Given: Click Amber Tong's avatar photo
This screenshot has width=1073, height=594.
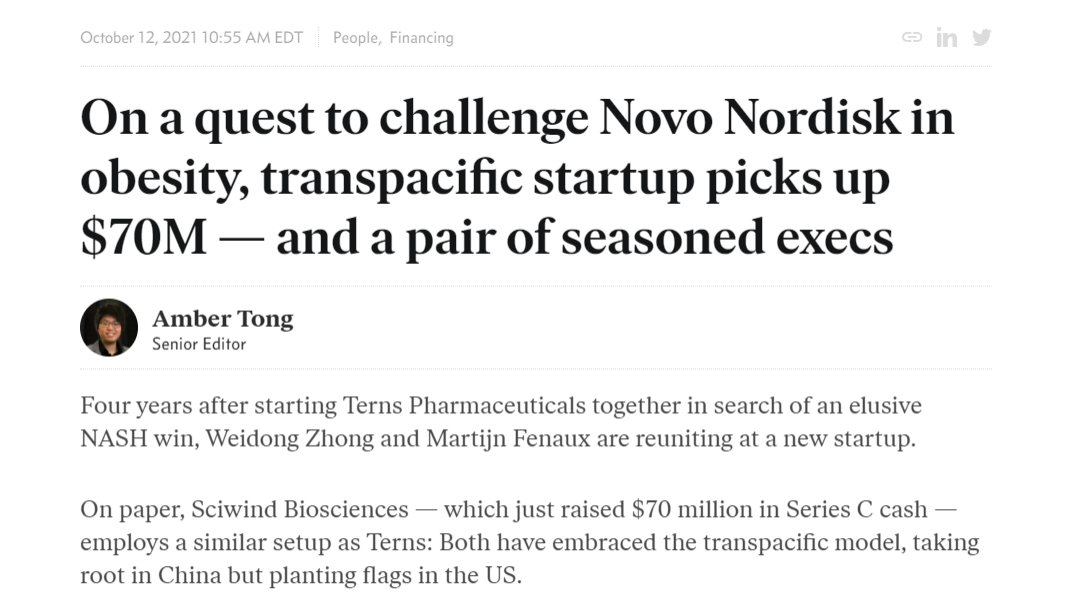Looking at the screenshot, I should point(109,328).
